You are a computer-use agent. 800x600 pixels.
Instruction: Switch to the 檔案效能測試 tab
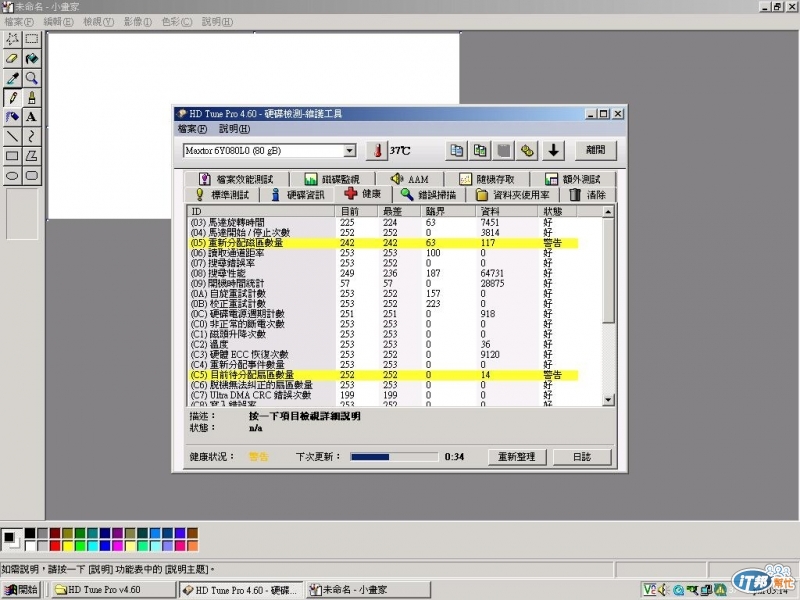236,179
